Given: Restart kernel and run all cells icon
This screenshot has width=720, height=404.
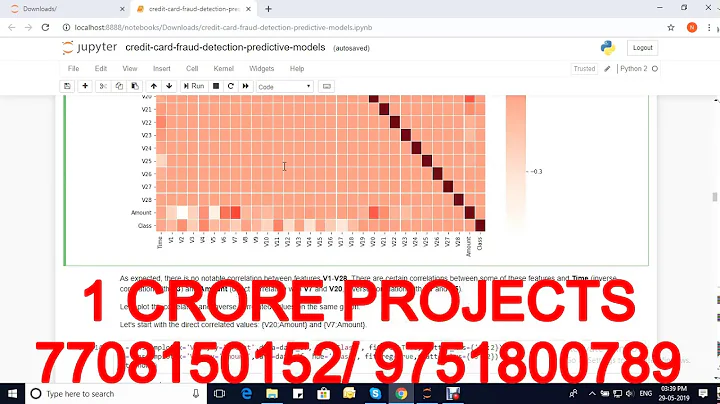Looking at the screenshot, I should 246,86.
